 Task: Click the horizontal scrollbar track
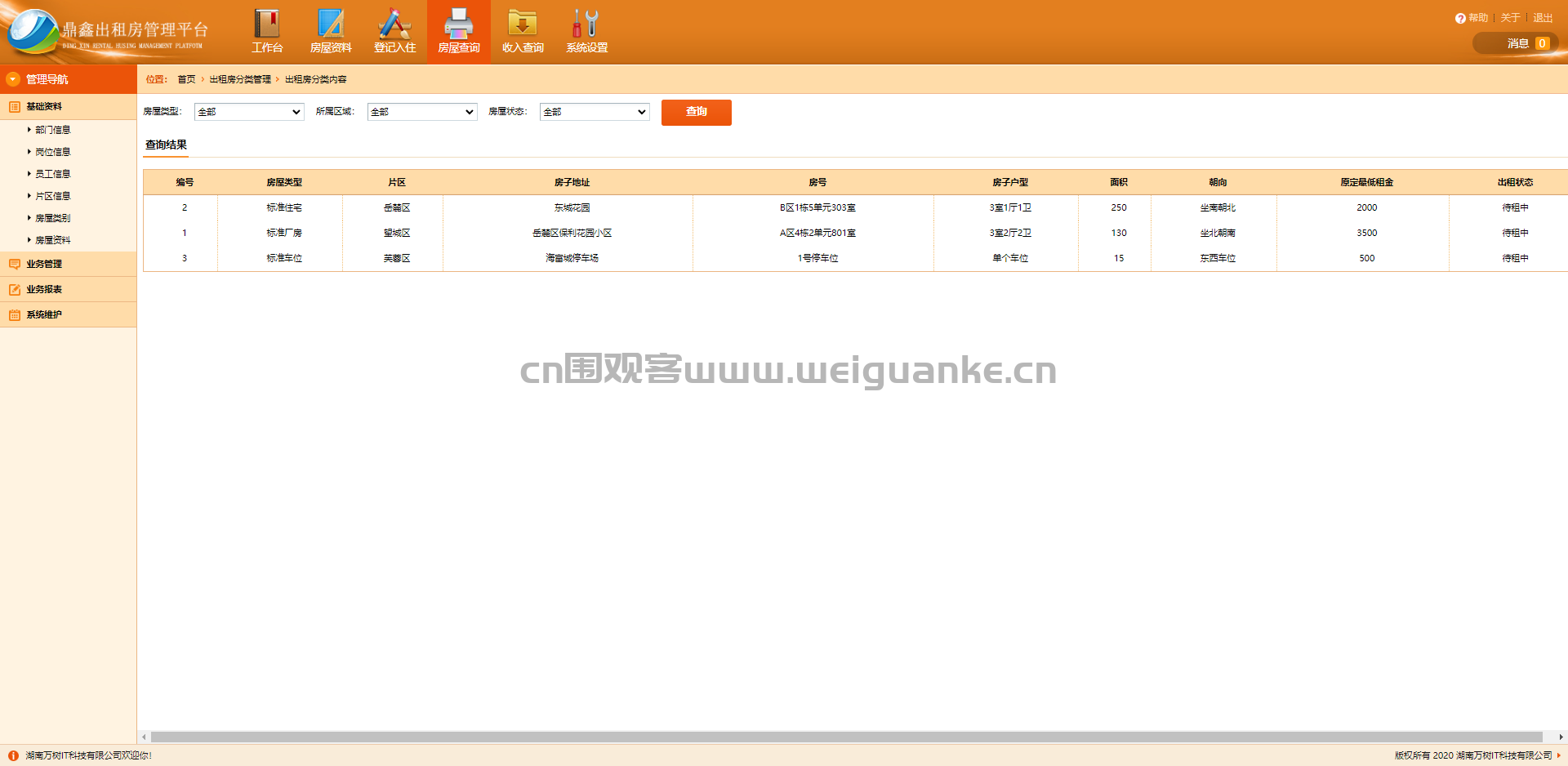tap(846, 737)
